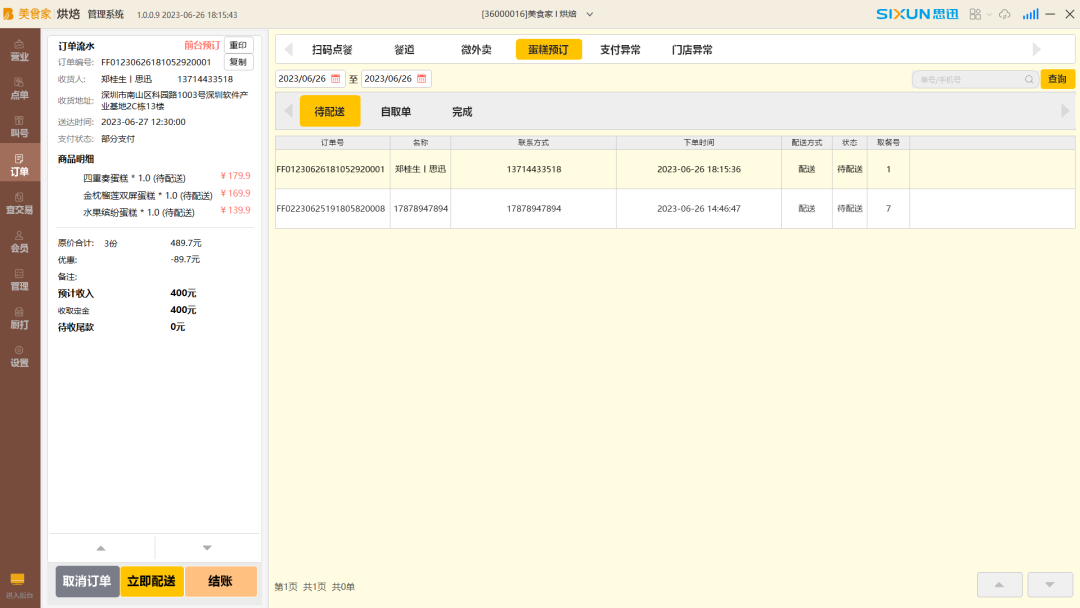Click the 立即配送 button

pyautogui.click(x=152, y=581)
